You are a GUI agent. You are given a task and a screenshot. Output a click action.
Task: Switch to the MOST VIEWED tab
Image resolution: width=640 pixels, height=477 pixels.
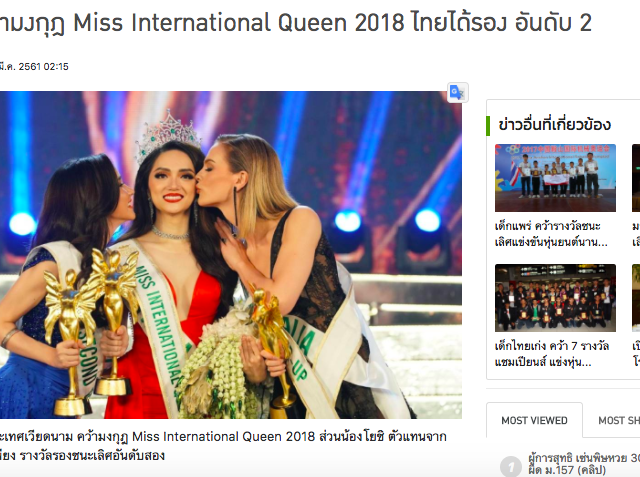click(534, 420)
